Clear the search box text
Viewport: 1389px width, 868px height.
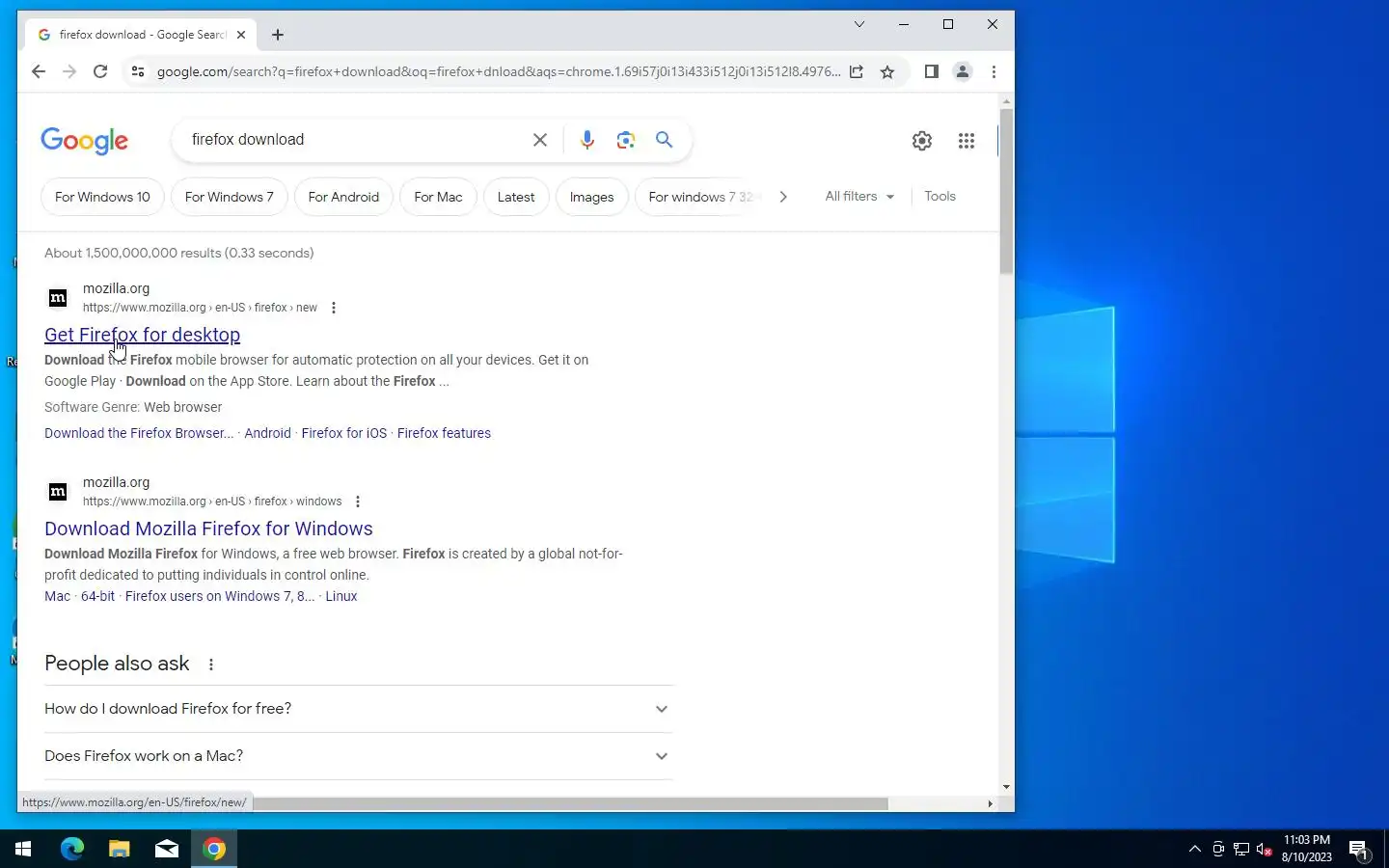point(540,140)
